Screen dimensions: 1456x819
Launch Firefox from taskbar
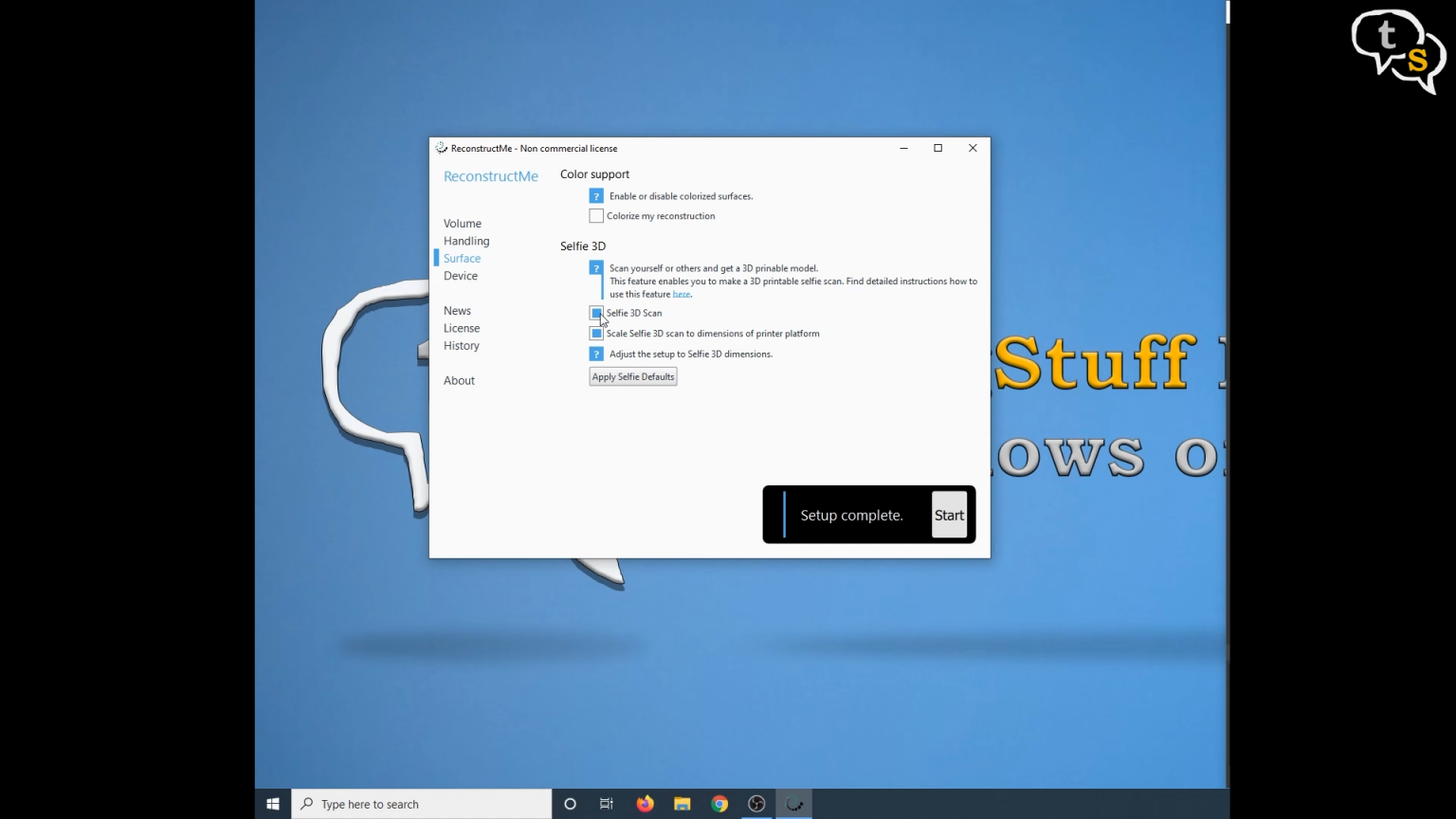645,804
